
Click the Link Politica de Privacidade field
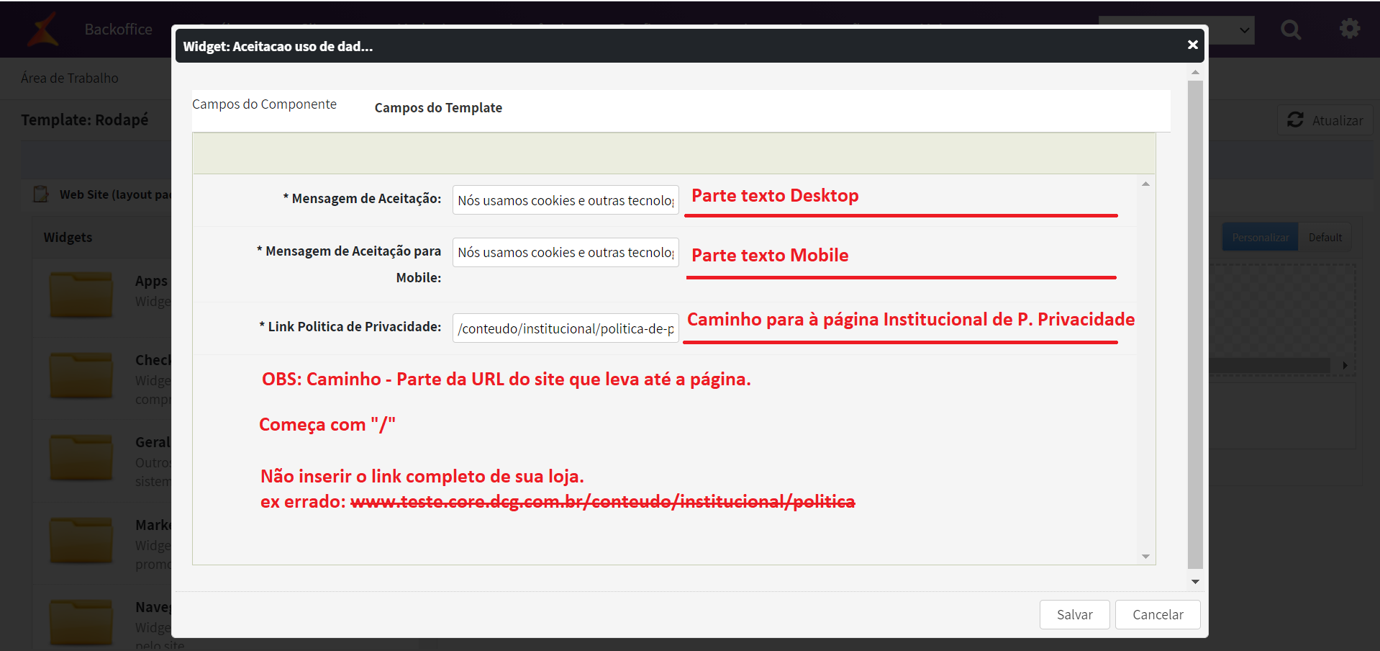coord(565,328)
